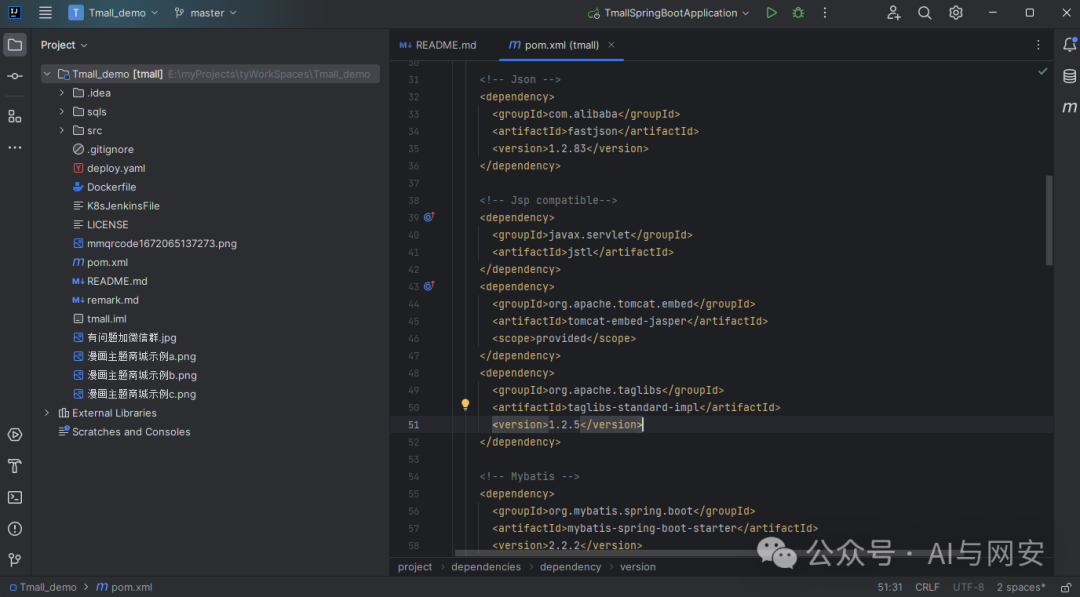Expand External Libraries node

tap(47, 413)
